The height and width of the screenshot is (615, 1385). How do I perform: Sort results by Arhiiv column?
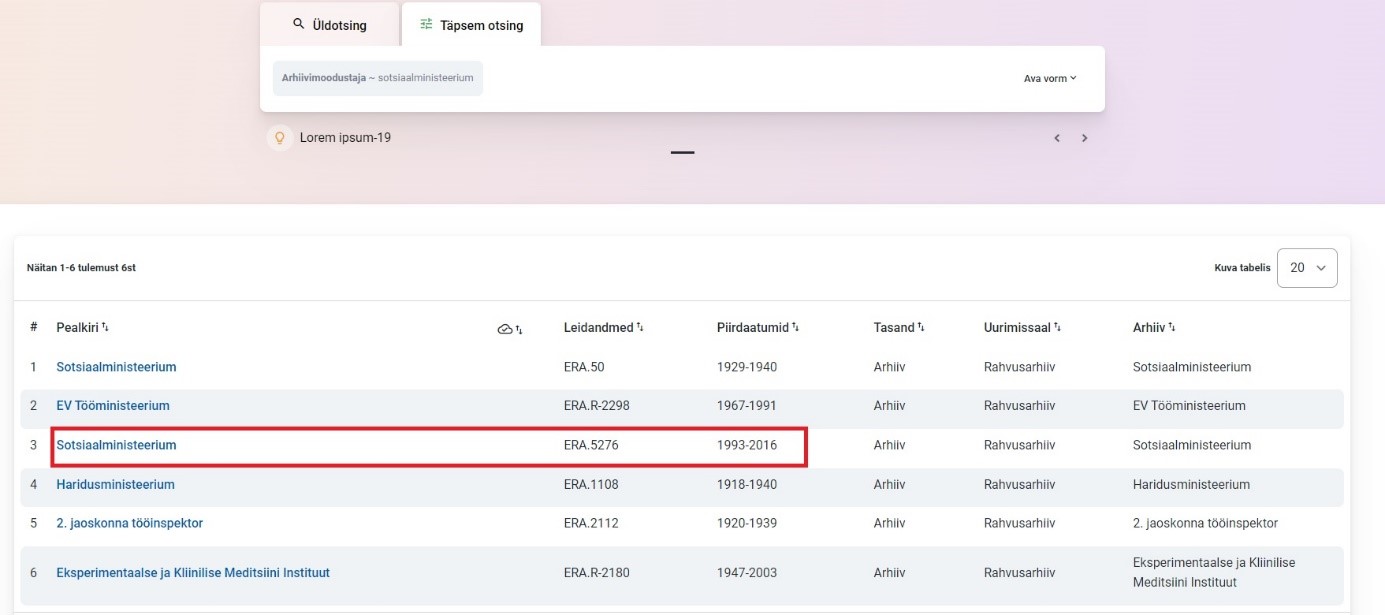[1172, 327]
